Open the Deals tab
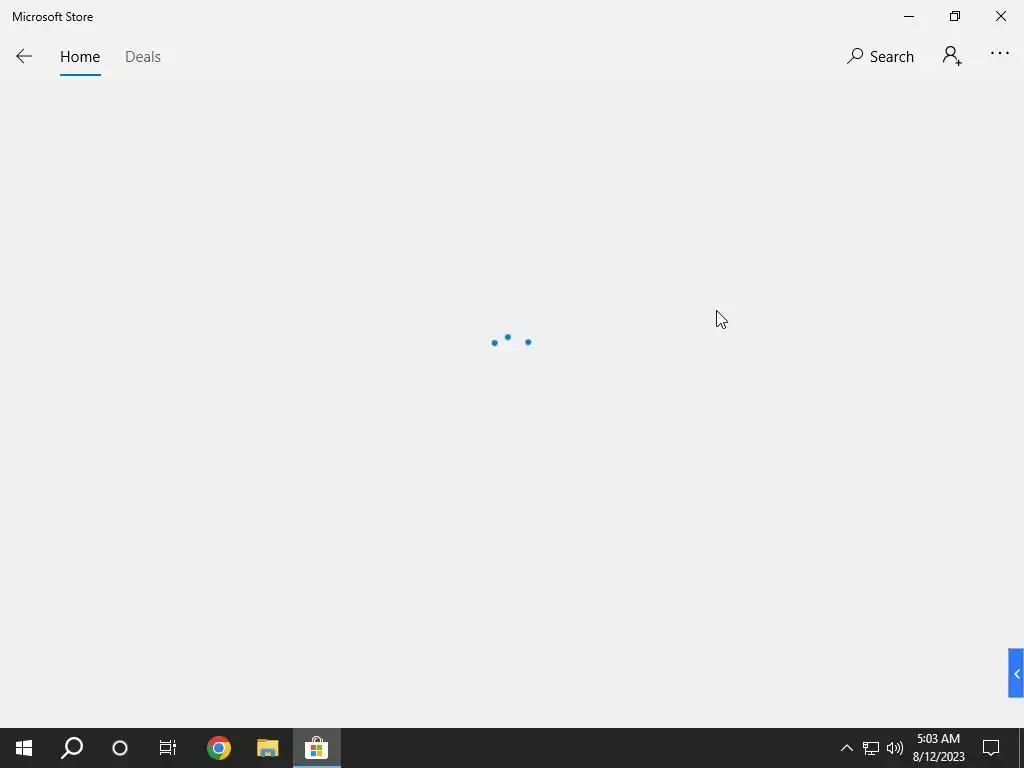The image size is (1024, 768). [x=143, y=57]
